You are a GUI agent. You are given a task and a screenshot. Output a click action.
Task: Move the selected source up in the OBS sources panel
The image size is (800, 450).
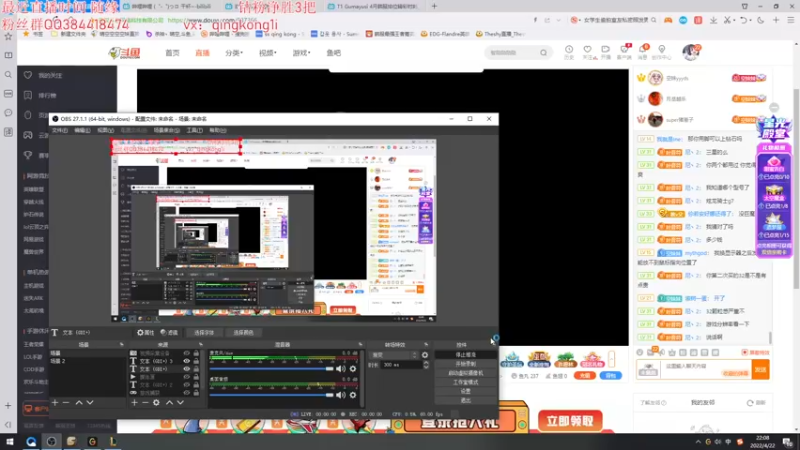tap(169, 403)
